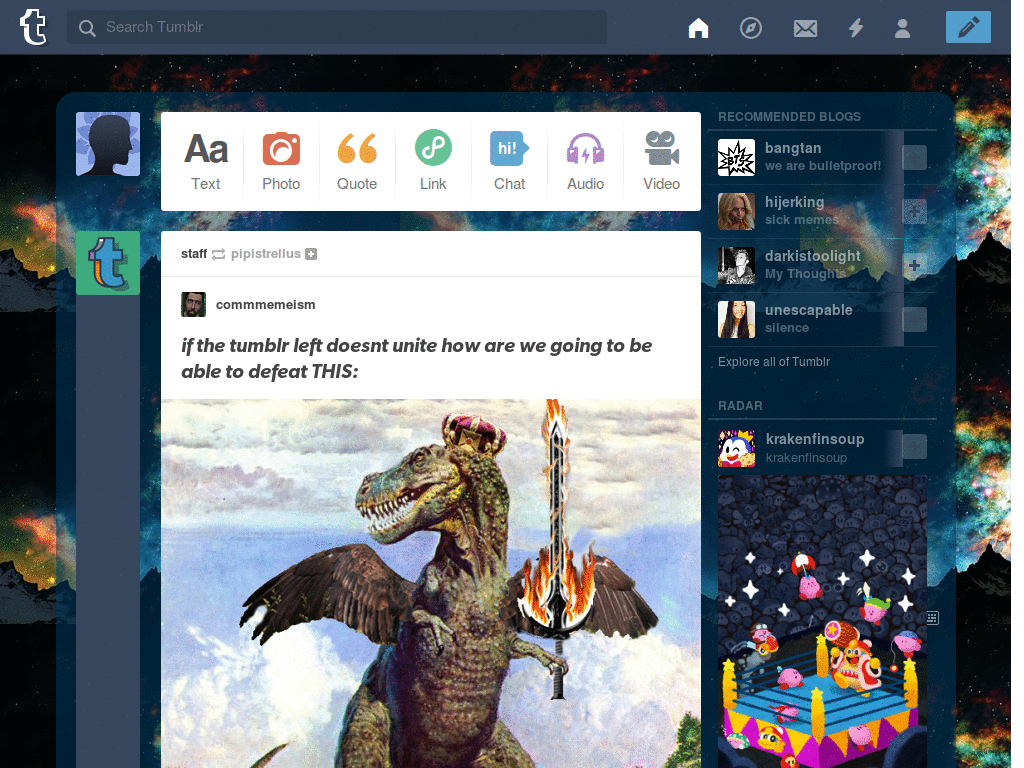Open the unescapable avatar
Image resolution: width=1024 pixels, height=768 pixels.
coord(737,319)
